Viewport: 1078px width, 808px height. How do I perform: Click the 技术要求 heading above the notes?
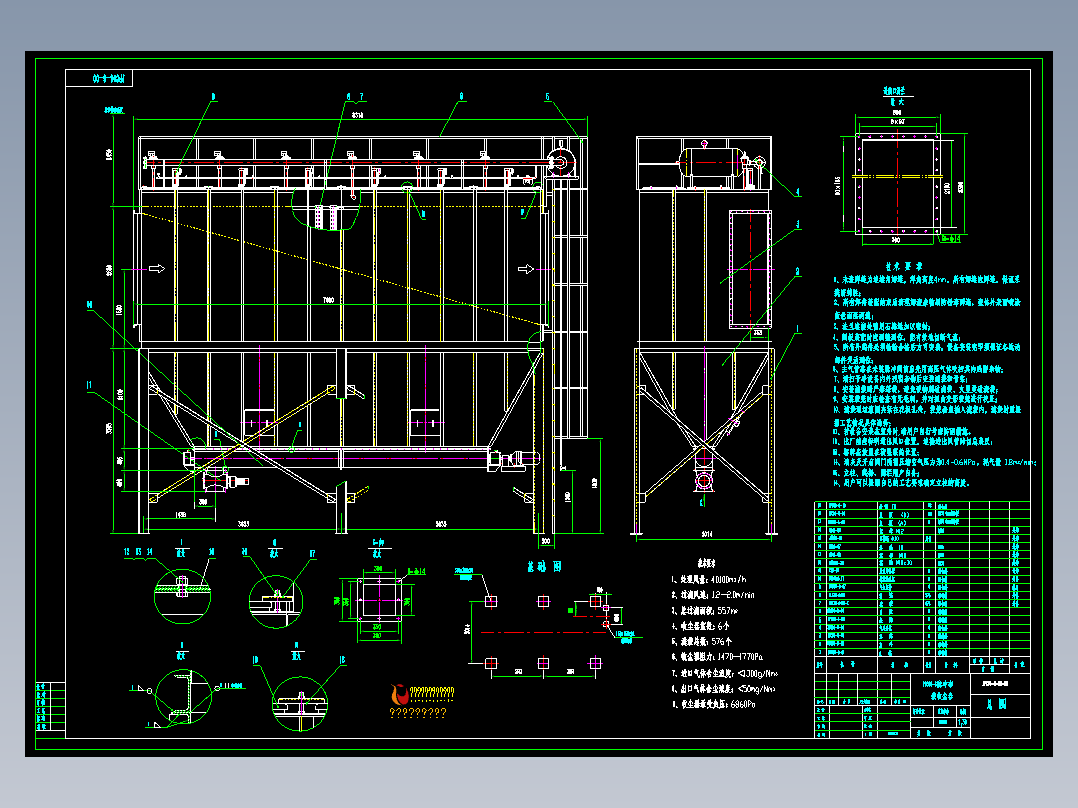tap(903, 266)
